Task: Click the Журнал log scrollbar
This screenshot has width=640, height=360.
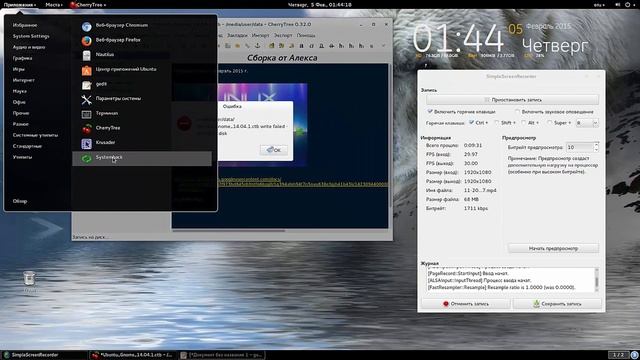Action: click(597, 280)
